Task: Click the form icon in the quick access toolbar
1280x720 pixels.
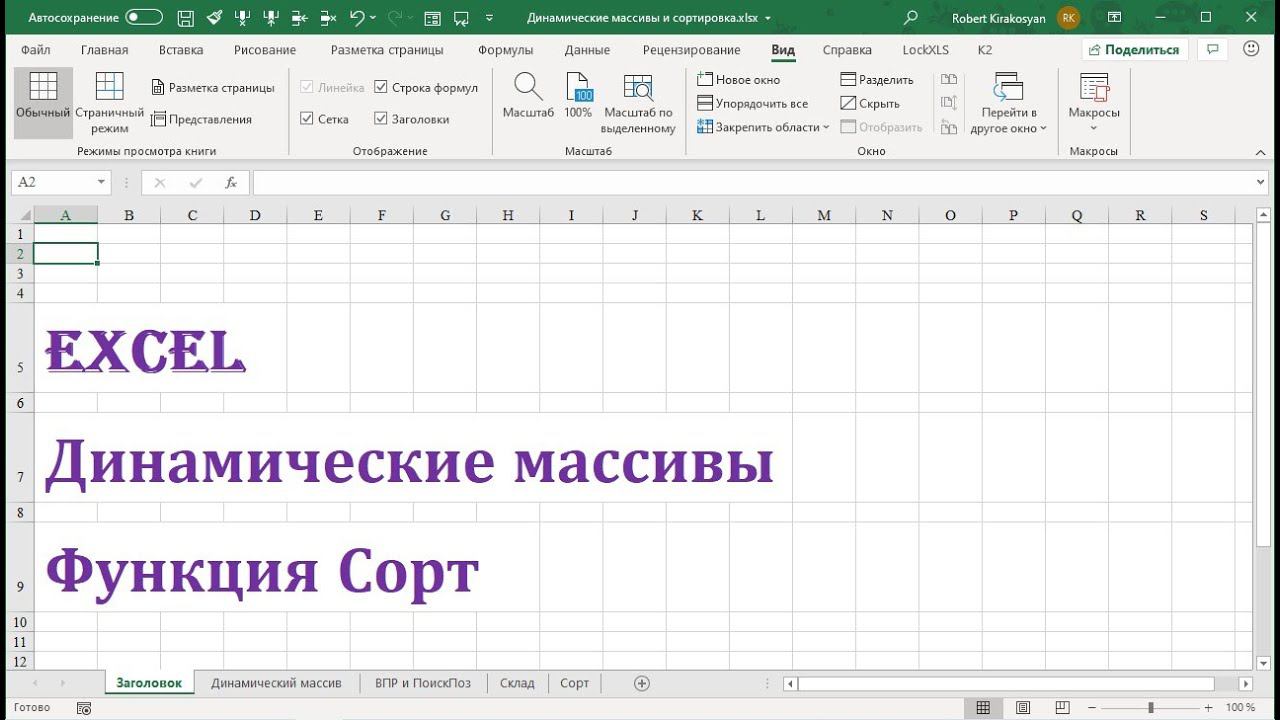Action: point(432,18)
